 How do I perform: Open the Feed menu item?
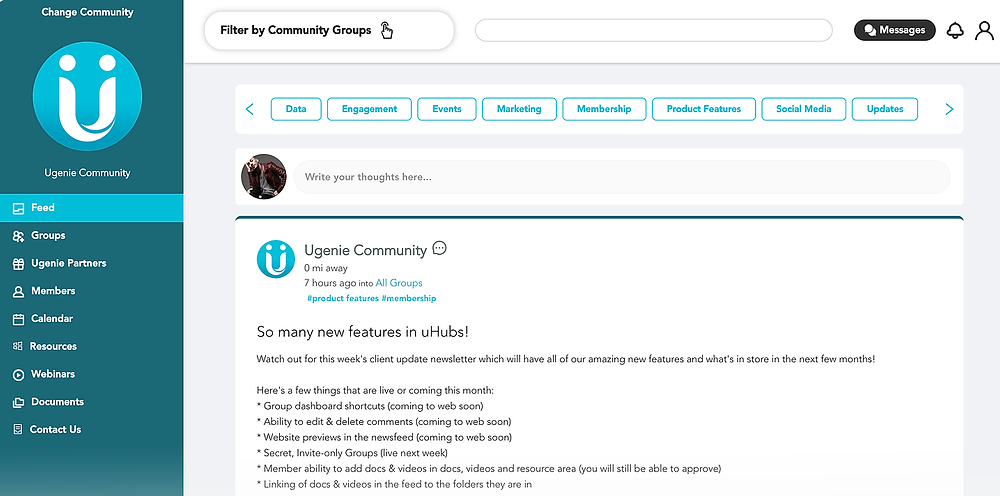[91, 208]
